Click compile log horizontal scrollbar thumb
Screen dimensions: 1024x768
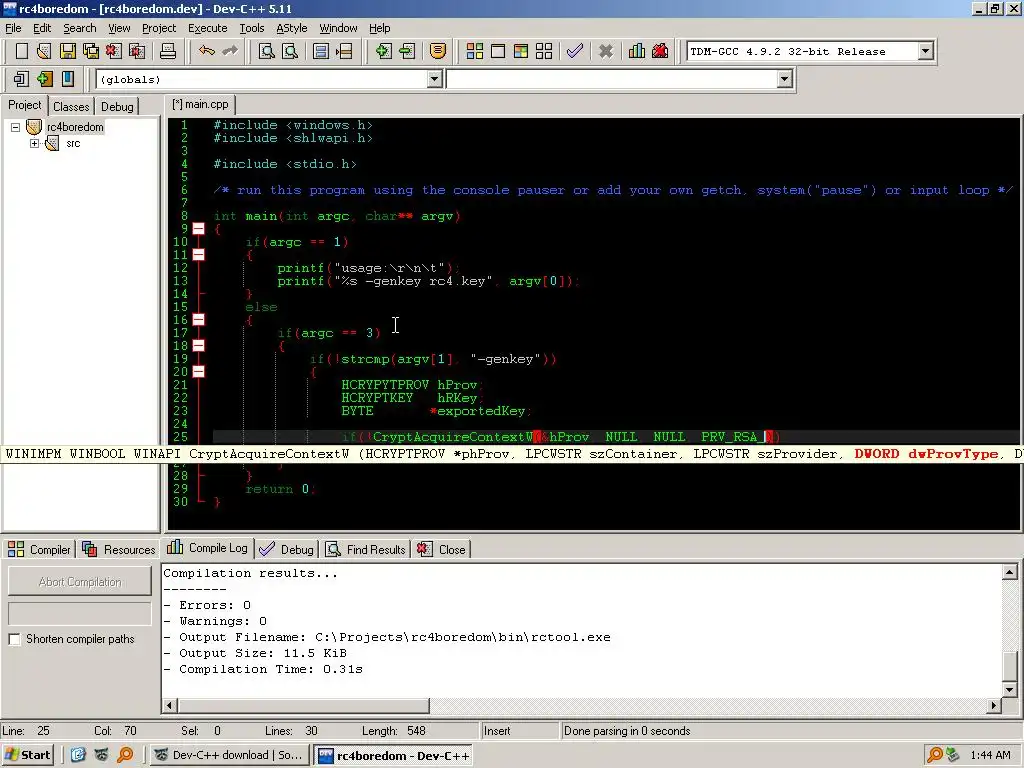[304, 705]
